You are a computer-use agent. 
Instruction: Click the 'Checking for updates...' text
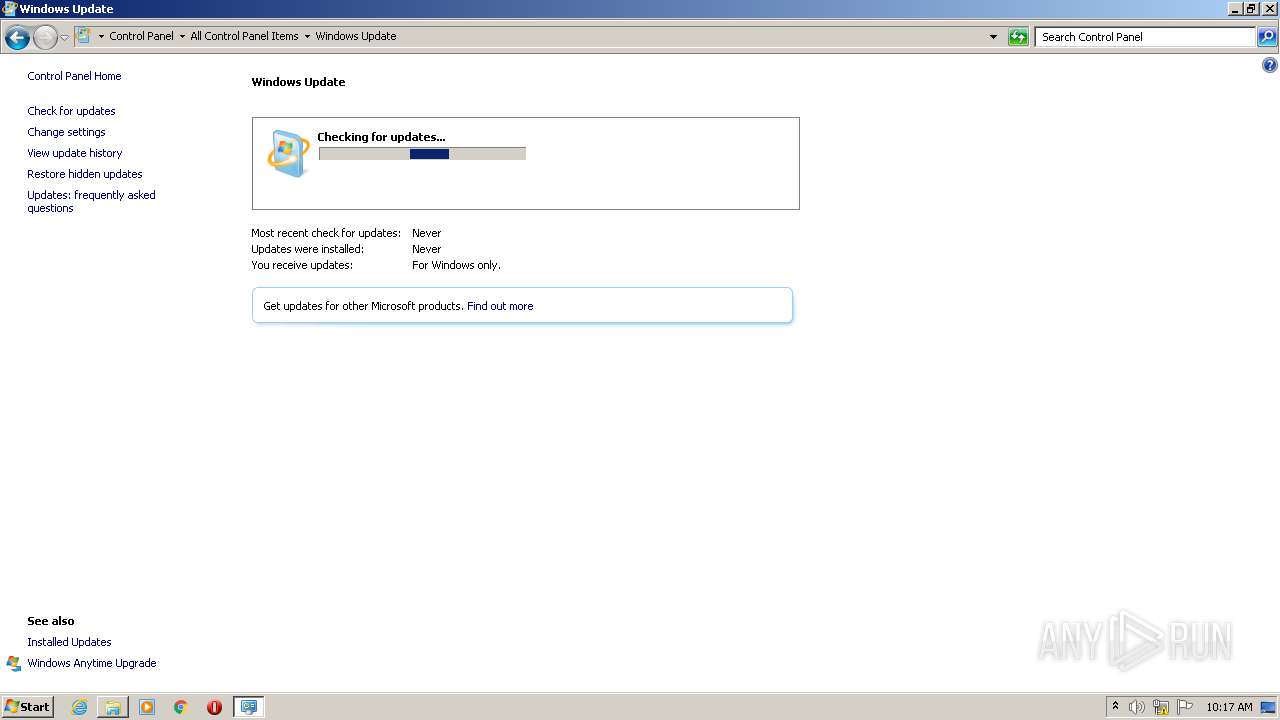coord(381,137)
